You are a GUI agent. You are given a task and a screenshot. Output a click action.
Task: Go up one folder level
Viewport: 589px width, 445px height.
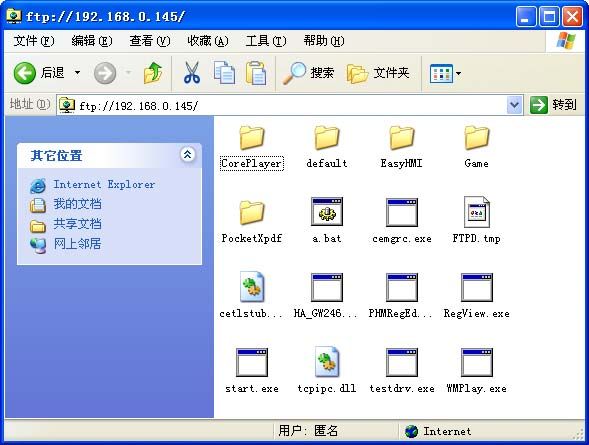coord(153,73)
